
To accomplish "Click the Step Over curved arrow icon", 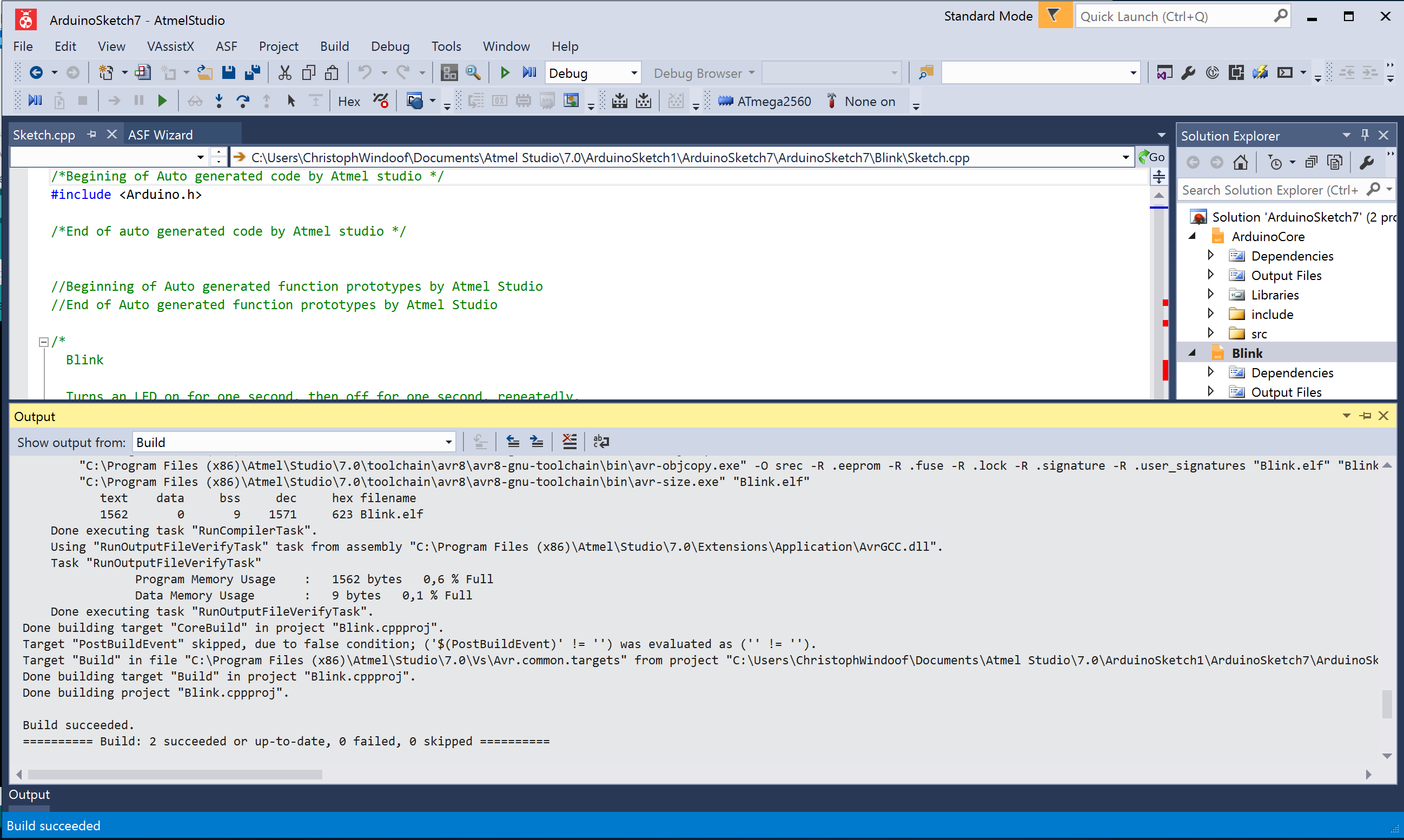I will [243, 101].
